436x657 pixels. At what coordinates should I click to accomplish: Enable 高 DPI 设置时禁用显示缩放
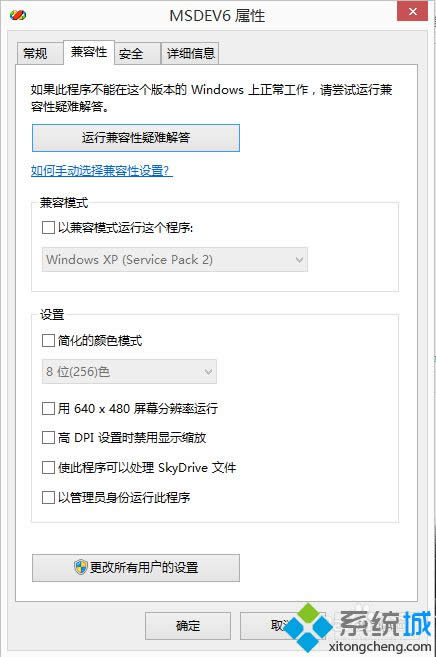[x=48, y=437]
